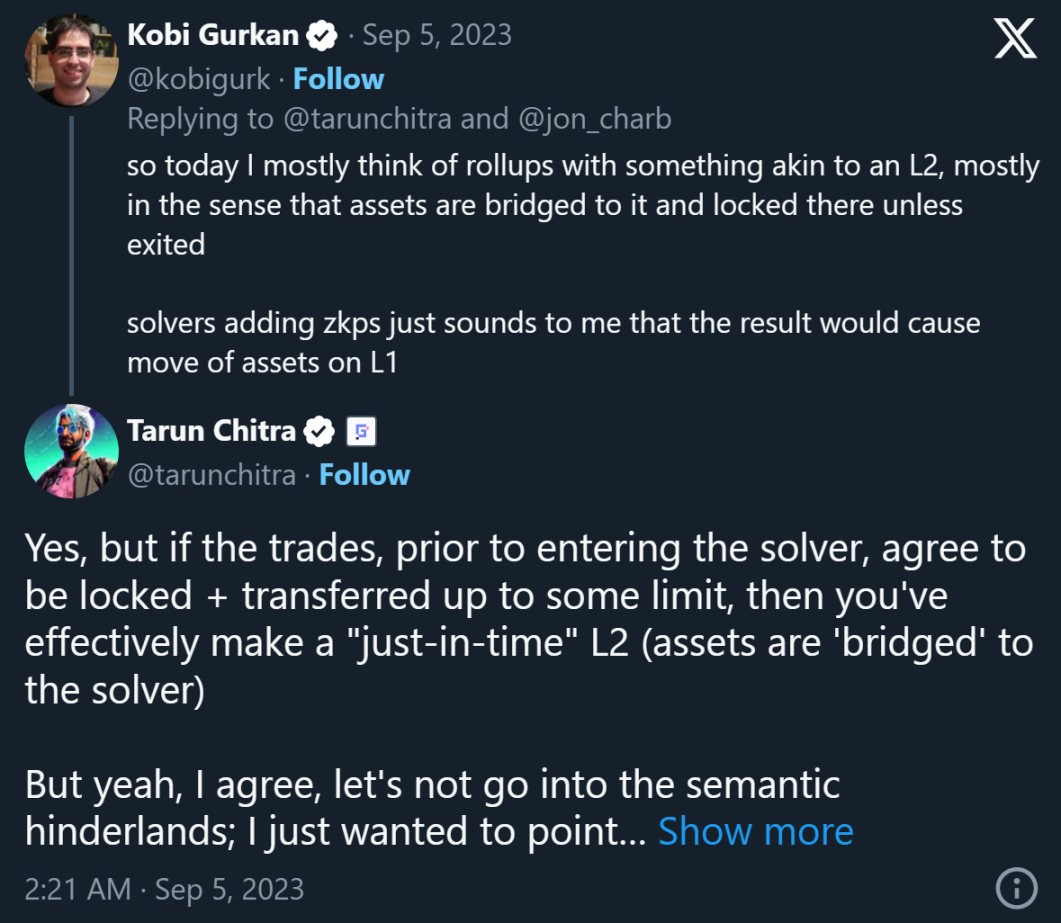Click the info icon at bottom right

pyautogui.click(x=1016, y=886)
